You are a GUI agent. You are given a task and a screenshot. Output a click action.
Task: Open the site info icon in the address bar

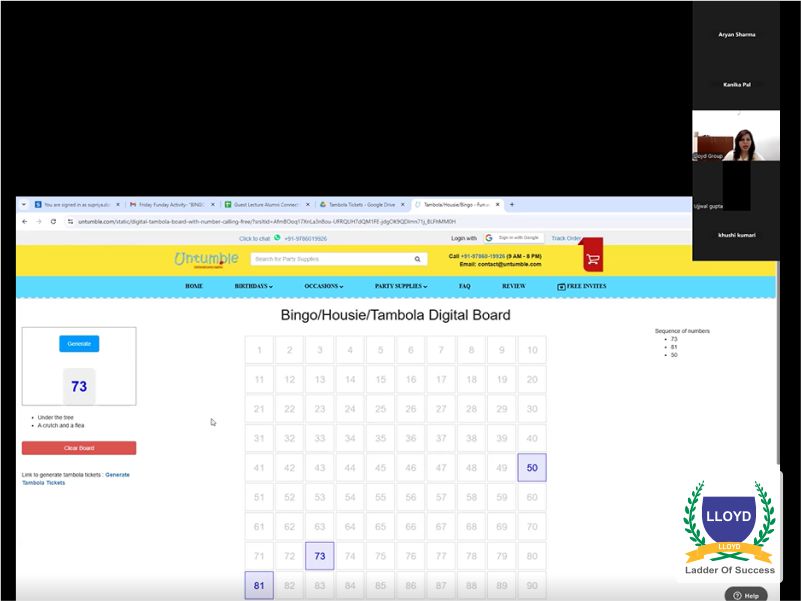[x=70, y=221]
